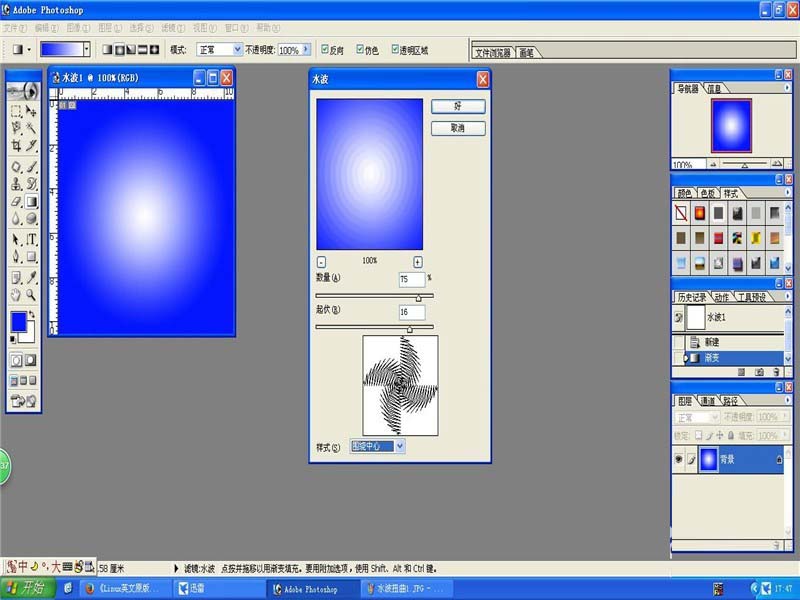Choose the Type text tool
Image resolution: width=800 pixels, height=600 pixels.
[31, 239]
